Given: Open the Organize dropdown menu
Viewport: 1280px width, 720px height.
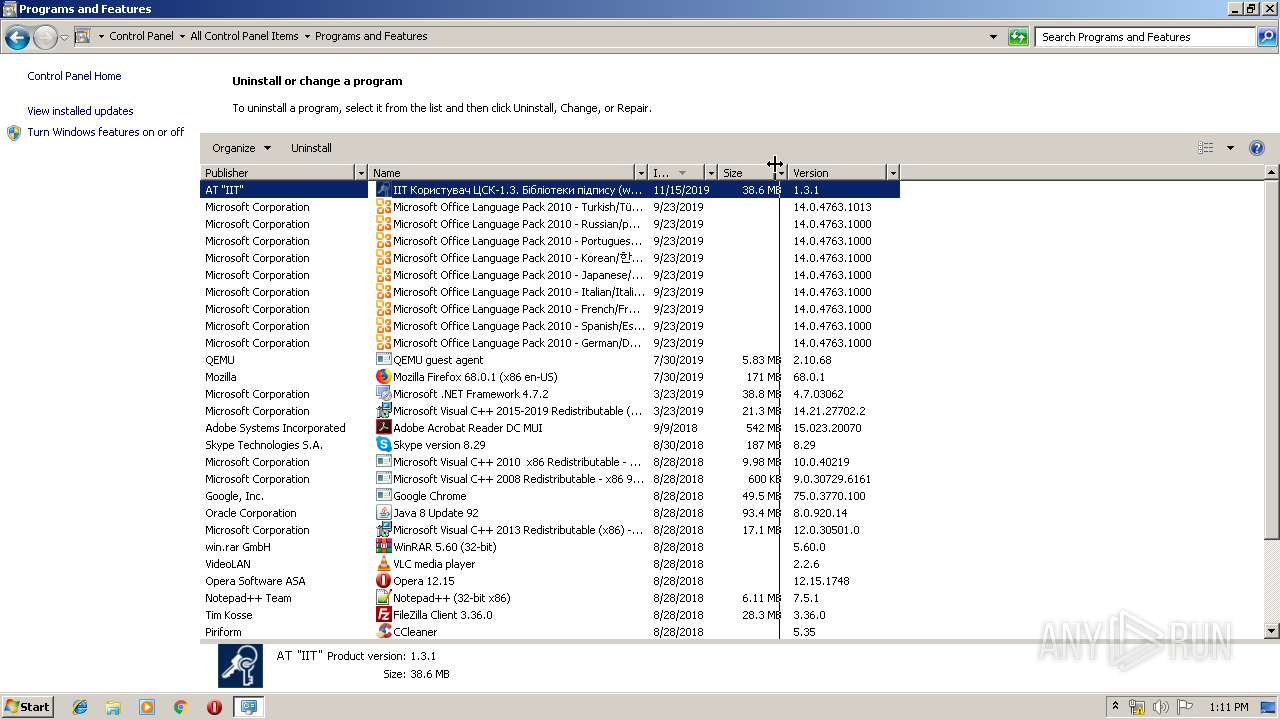Looking at the screenshot, I should point(241,148).
